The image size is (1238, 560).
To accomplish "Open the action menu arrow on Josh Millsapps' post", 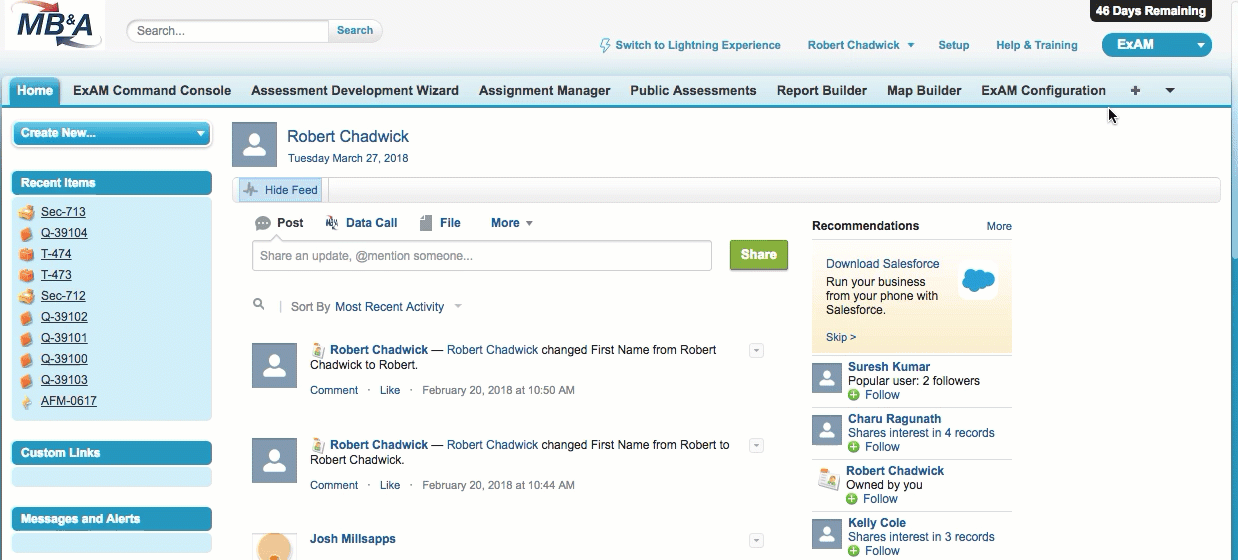I will pyautogui.click(x=756, y=540).
